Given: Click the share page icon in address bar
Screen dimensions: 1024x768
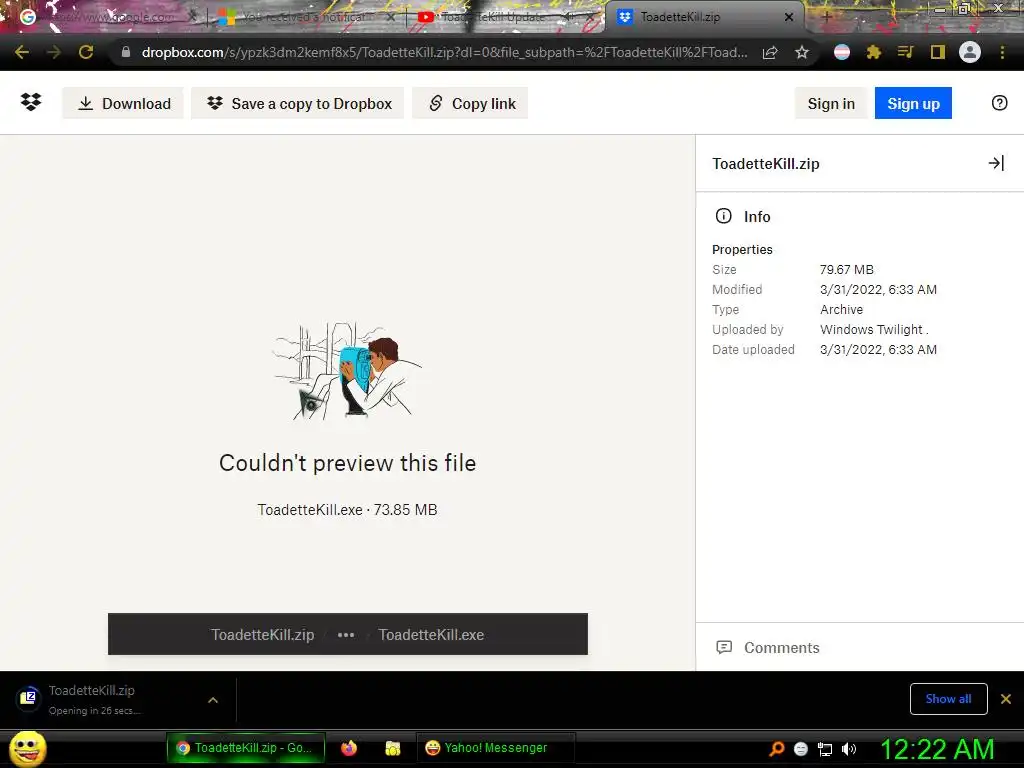Looking at the screenshot, I should [x=770, y=52].
